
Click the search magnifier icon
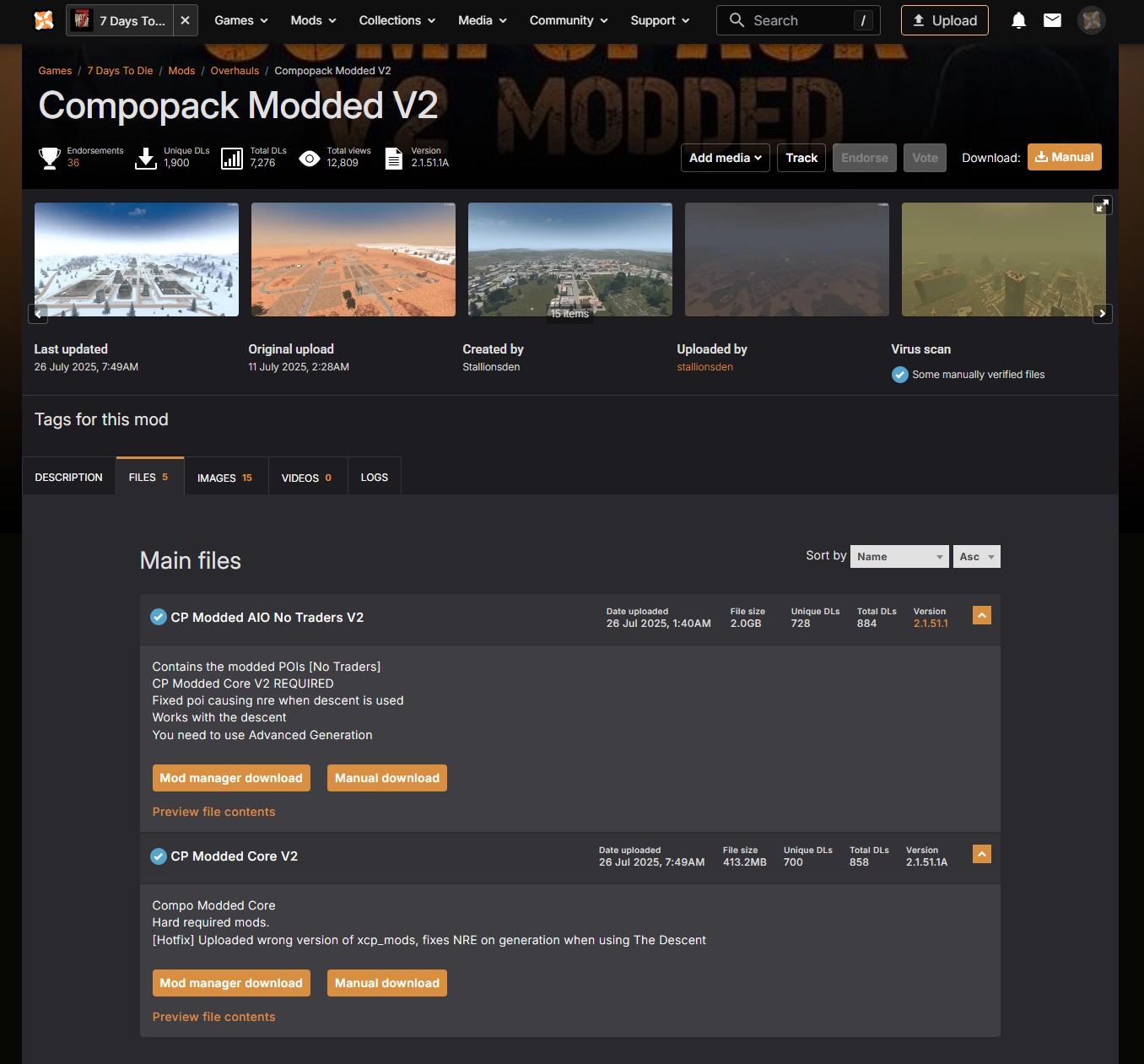point(737,20)
